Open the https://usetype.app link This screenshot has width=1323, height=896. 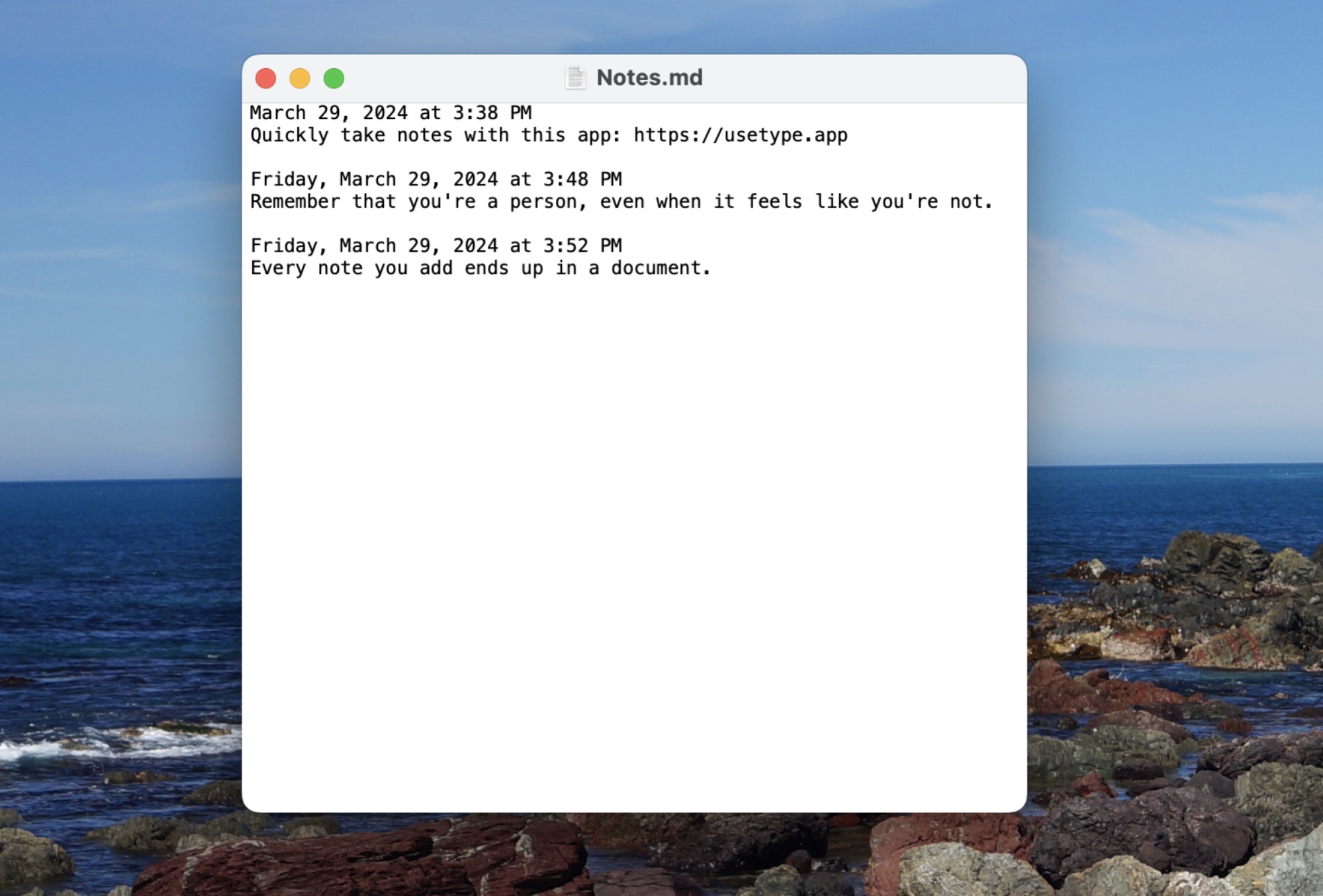[x=741, y=135]
